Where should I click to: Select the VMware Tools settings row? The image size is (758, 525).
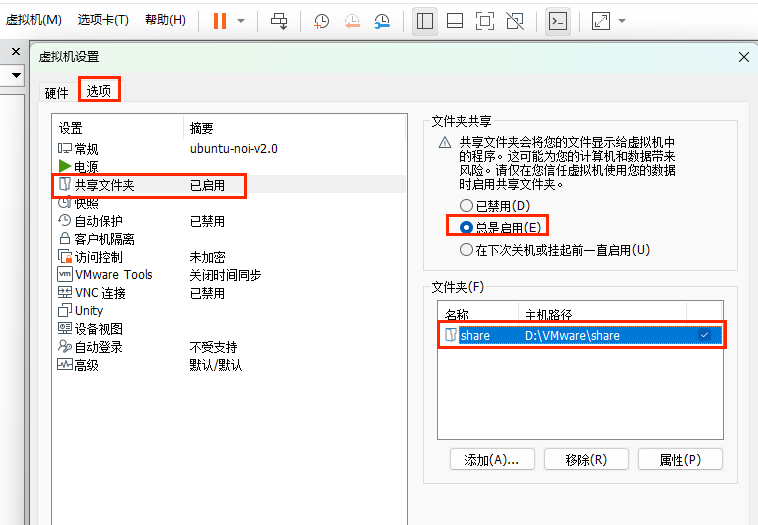pyautogui.click(x=228, y=275)
